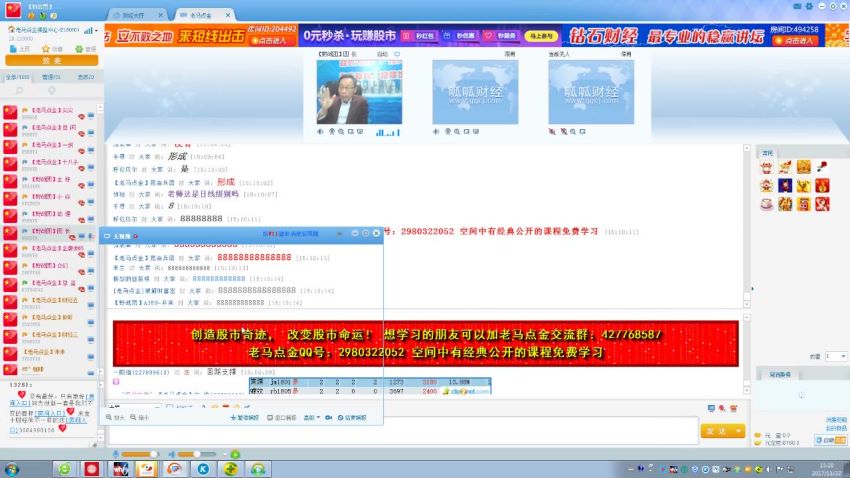850x478 pixels.
Task: Open the 画面 dropdown in video popup
Action: 311,417
